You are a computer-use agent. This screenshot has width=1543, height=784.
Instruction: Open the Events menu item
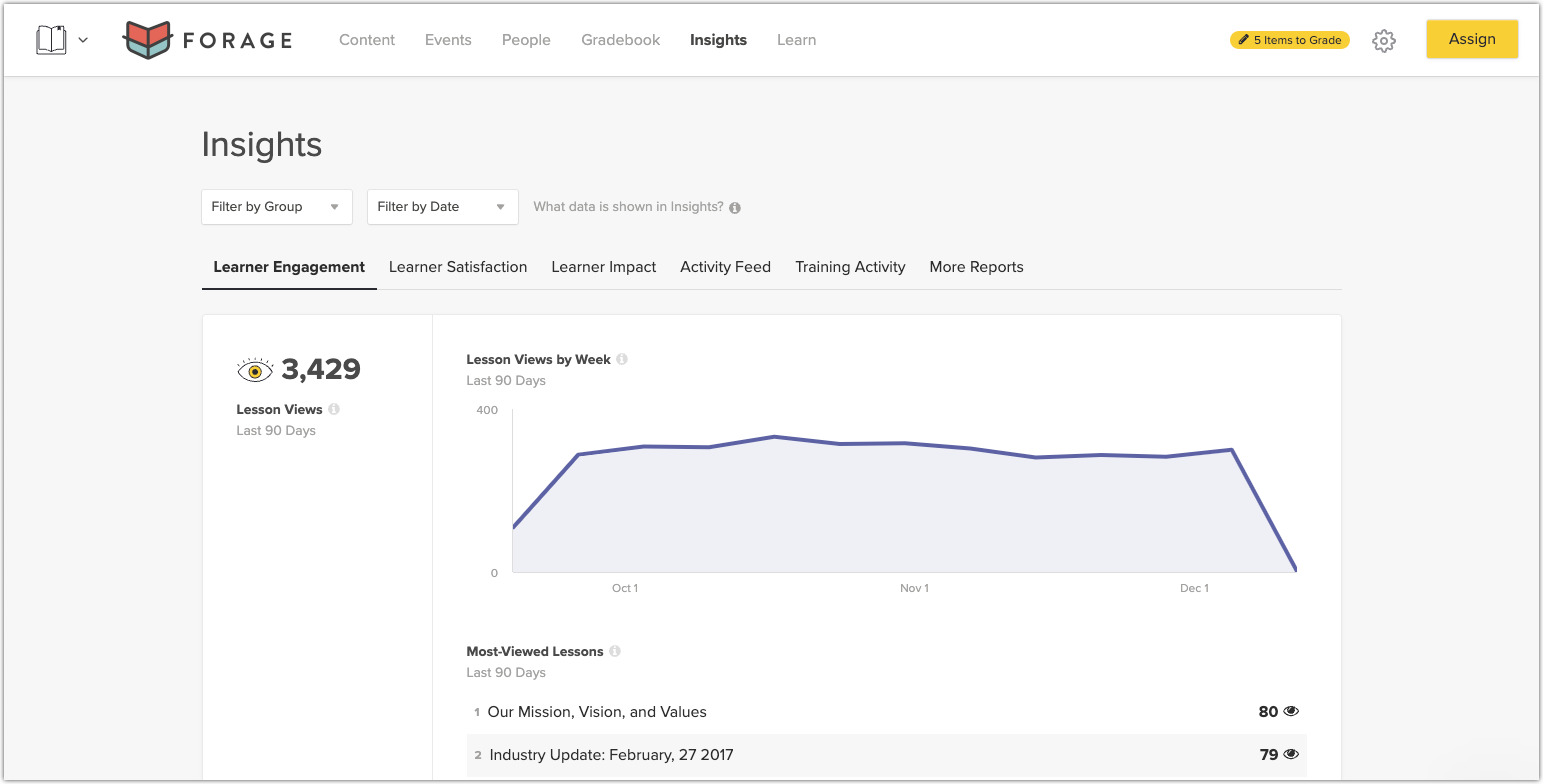pyautogui.click(x=448, y=40)
